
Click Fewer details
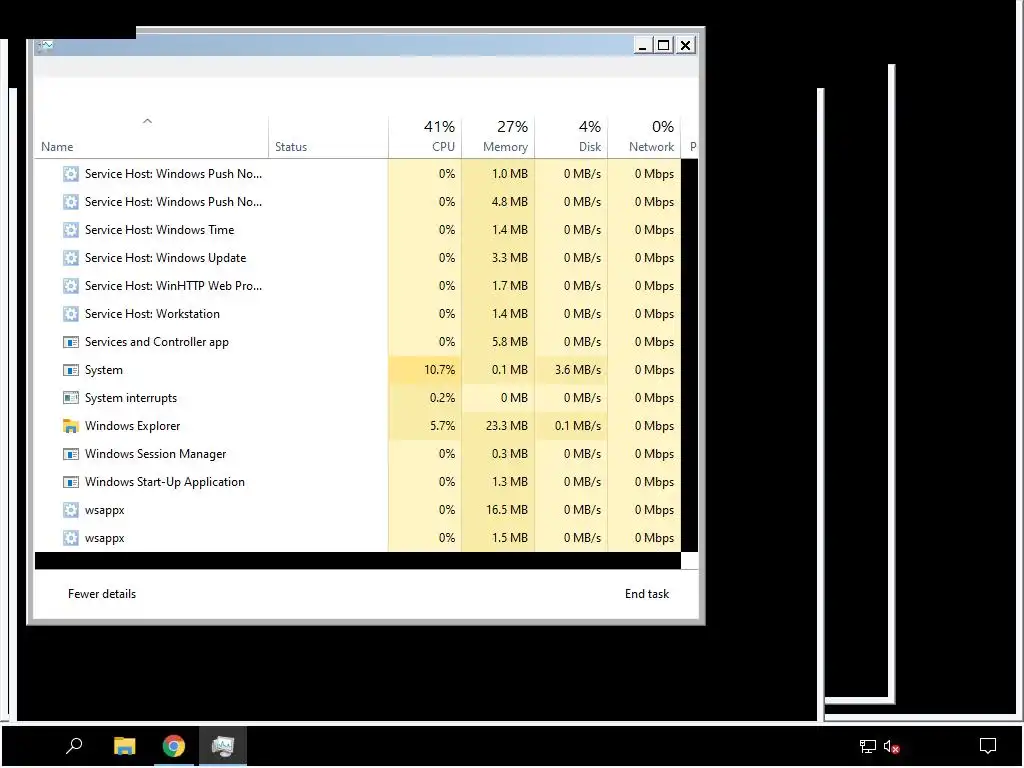[x=102, y=594]
